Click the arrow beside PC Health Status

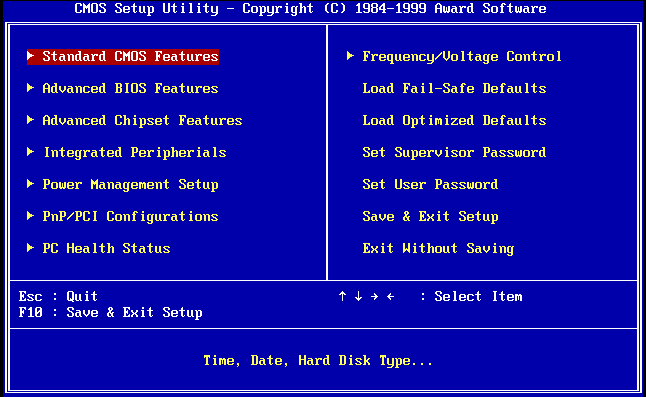click(x=30, y=248)
